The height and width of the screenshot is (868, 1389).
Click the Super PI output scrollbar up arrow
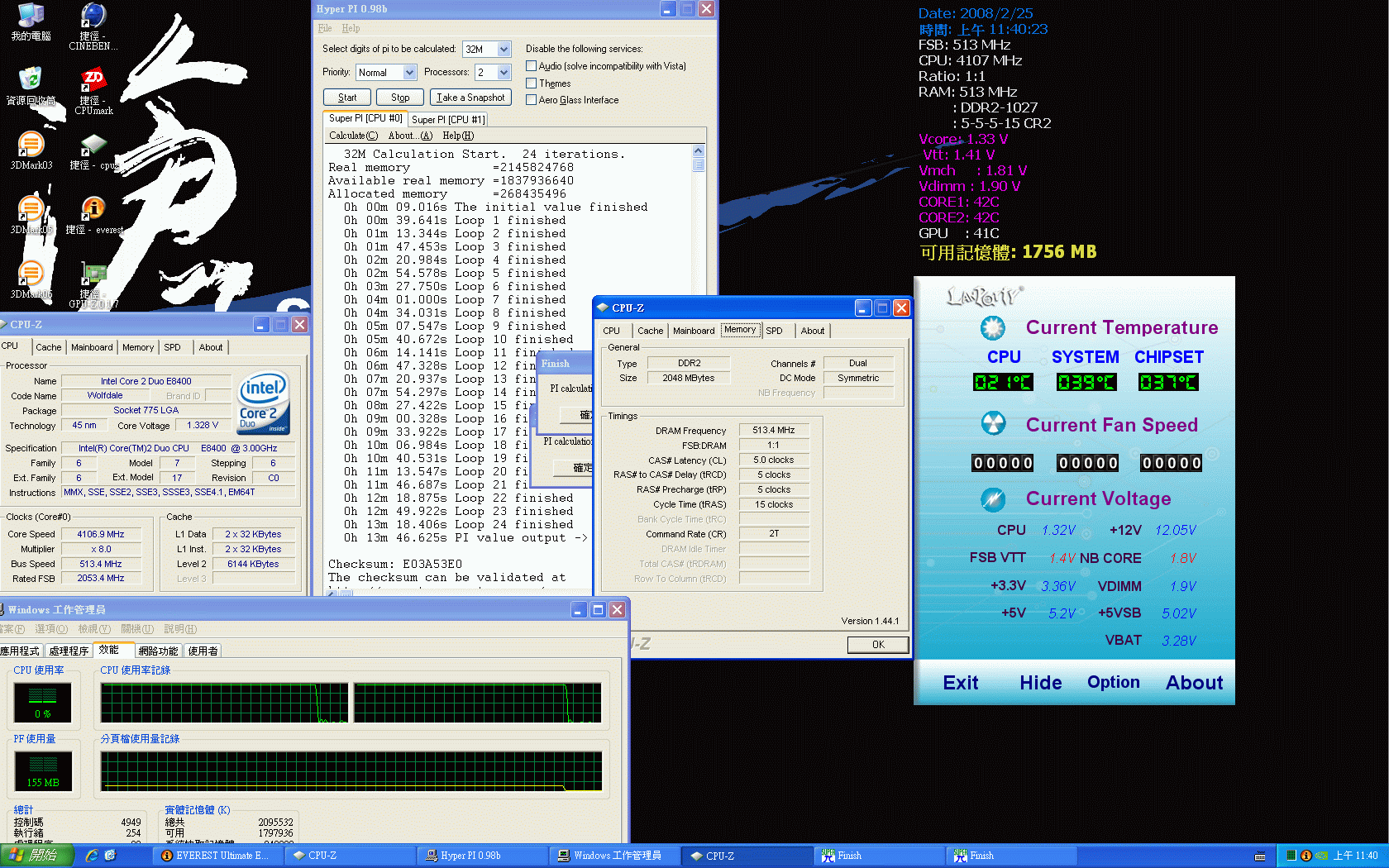[699, 151]
